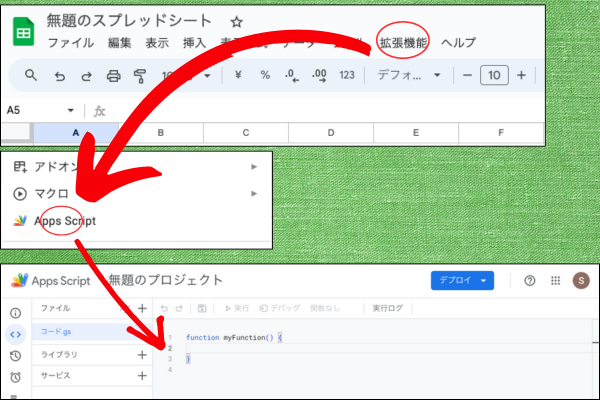Image resolution: width=600 pixels, height=400 pixels.
Task: Open the account avatar S
Action: (581, 281)
